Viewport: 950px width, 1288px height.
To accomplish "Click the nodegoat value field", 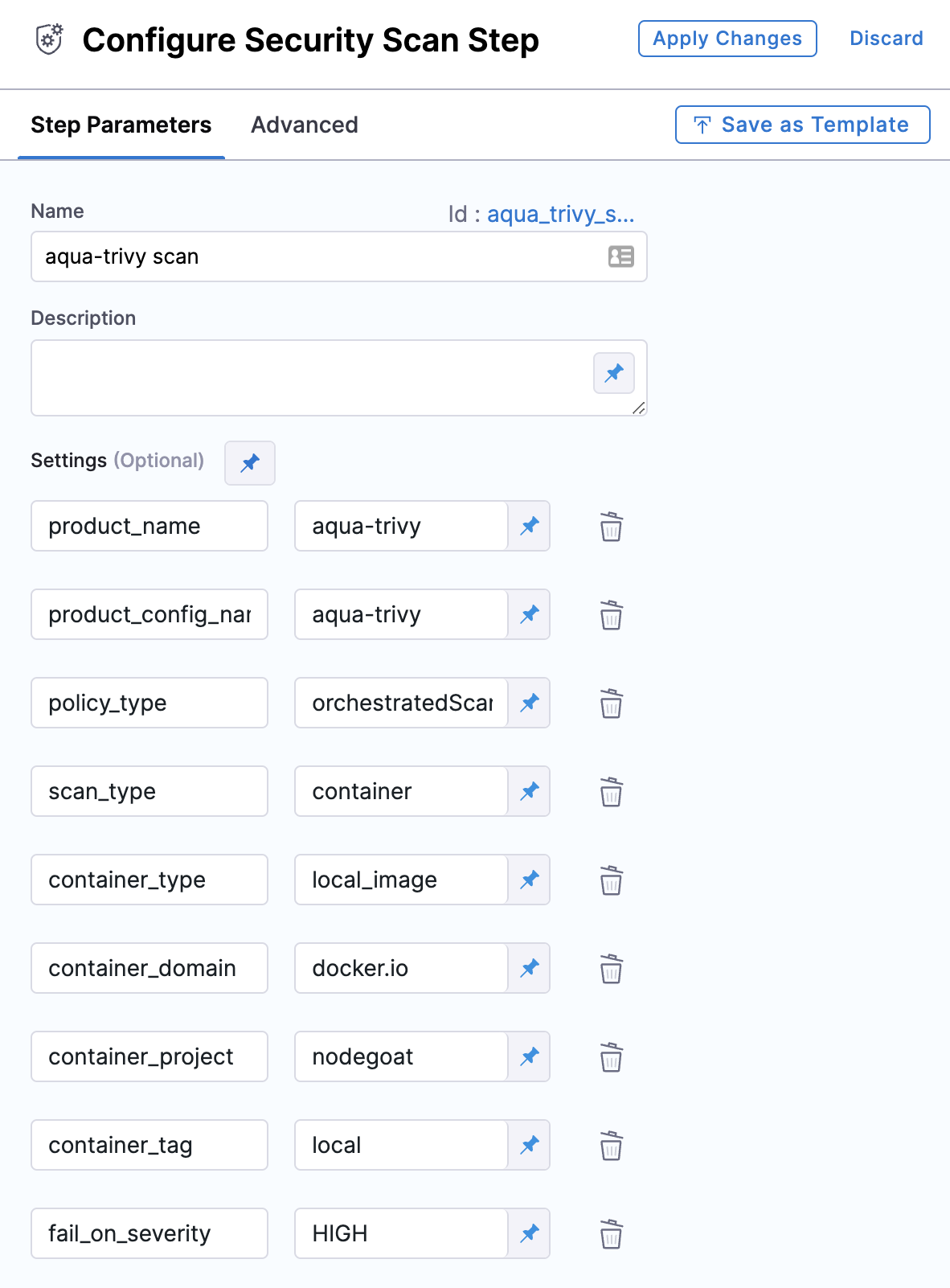I will 401,1056.
